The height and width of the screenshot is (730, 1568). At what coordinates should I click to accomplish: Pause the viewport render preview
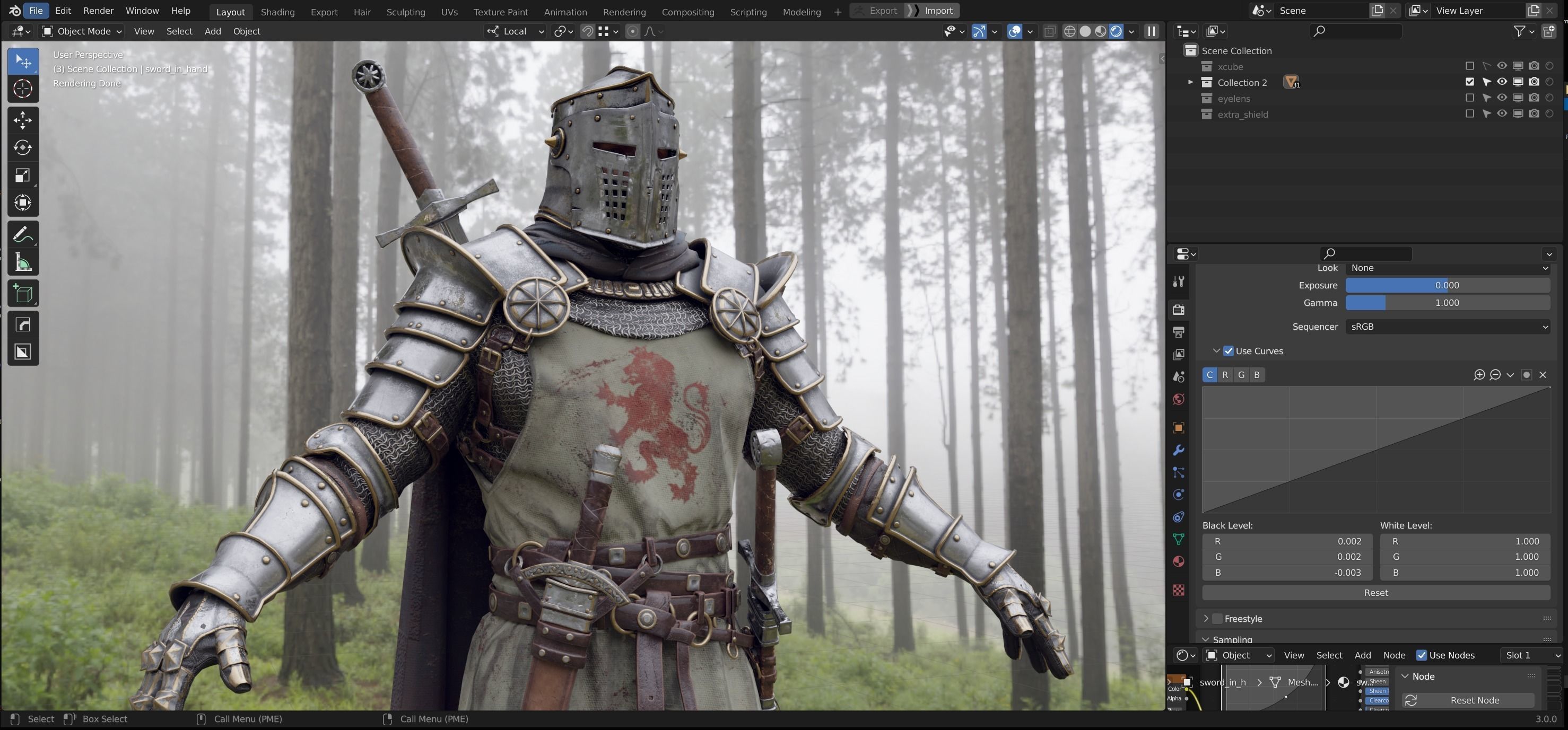[1151, 32]
